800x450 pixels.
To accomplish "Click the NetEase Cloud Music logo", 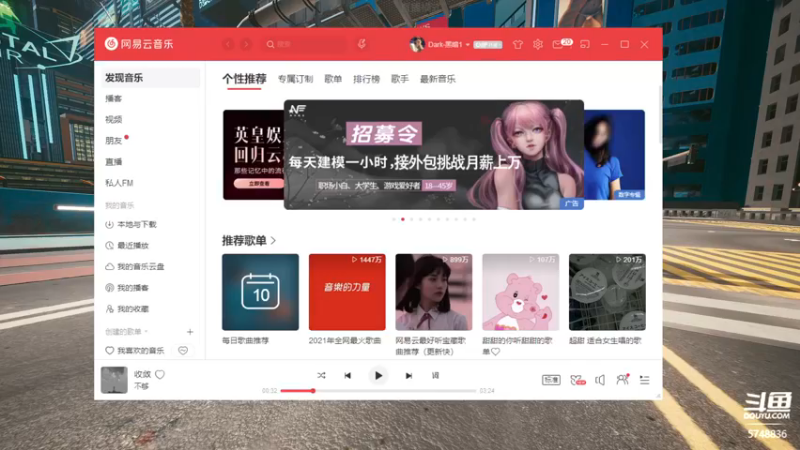I will point(139,44).
